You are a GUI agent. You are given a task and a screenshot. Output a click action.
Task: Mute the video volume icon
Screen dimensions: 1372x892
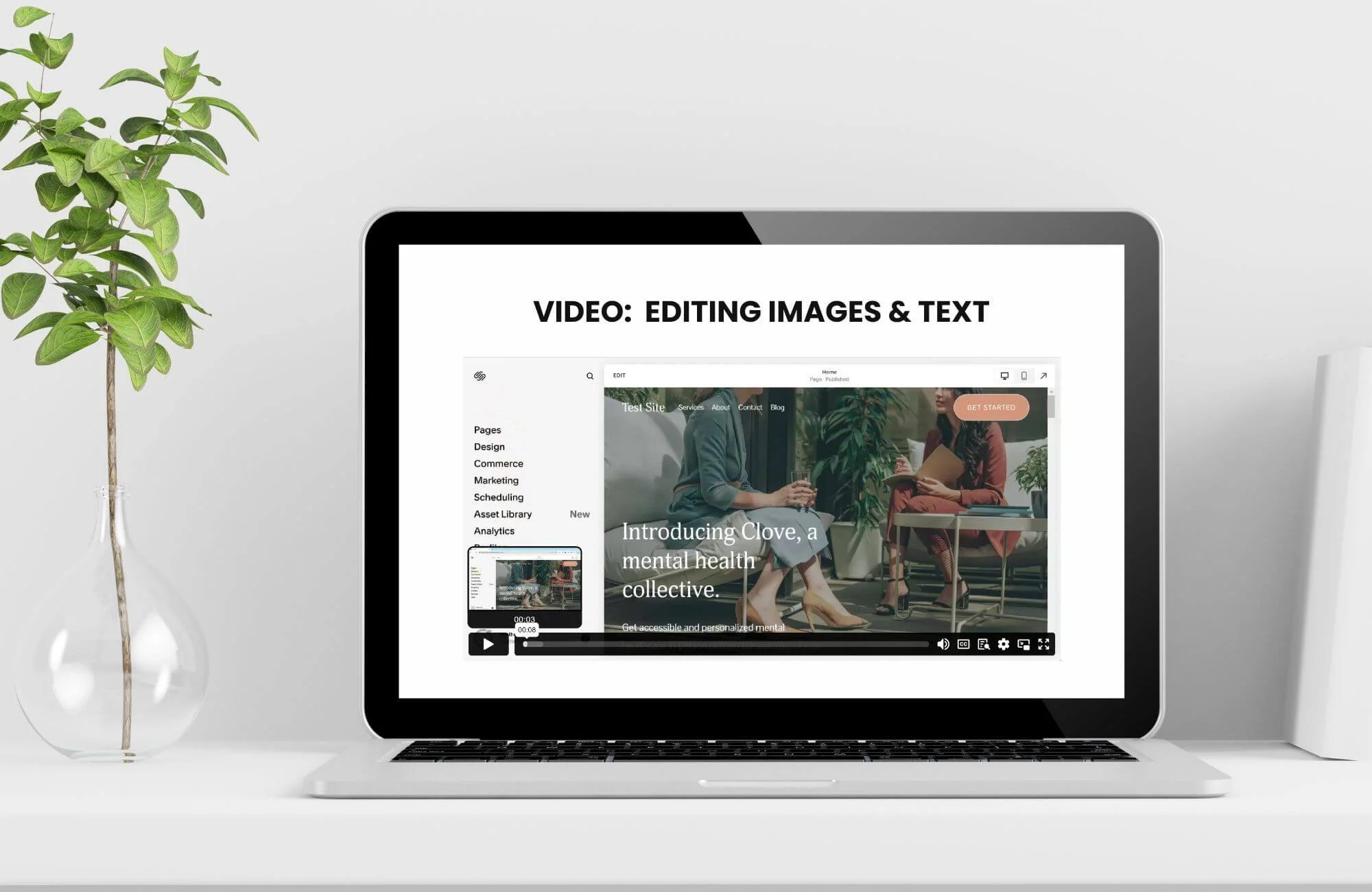pos(943,644)
